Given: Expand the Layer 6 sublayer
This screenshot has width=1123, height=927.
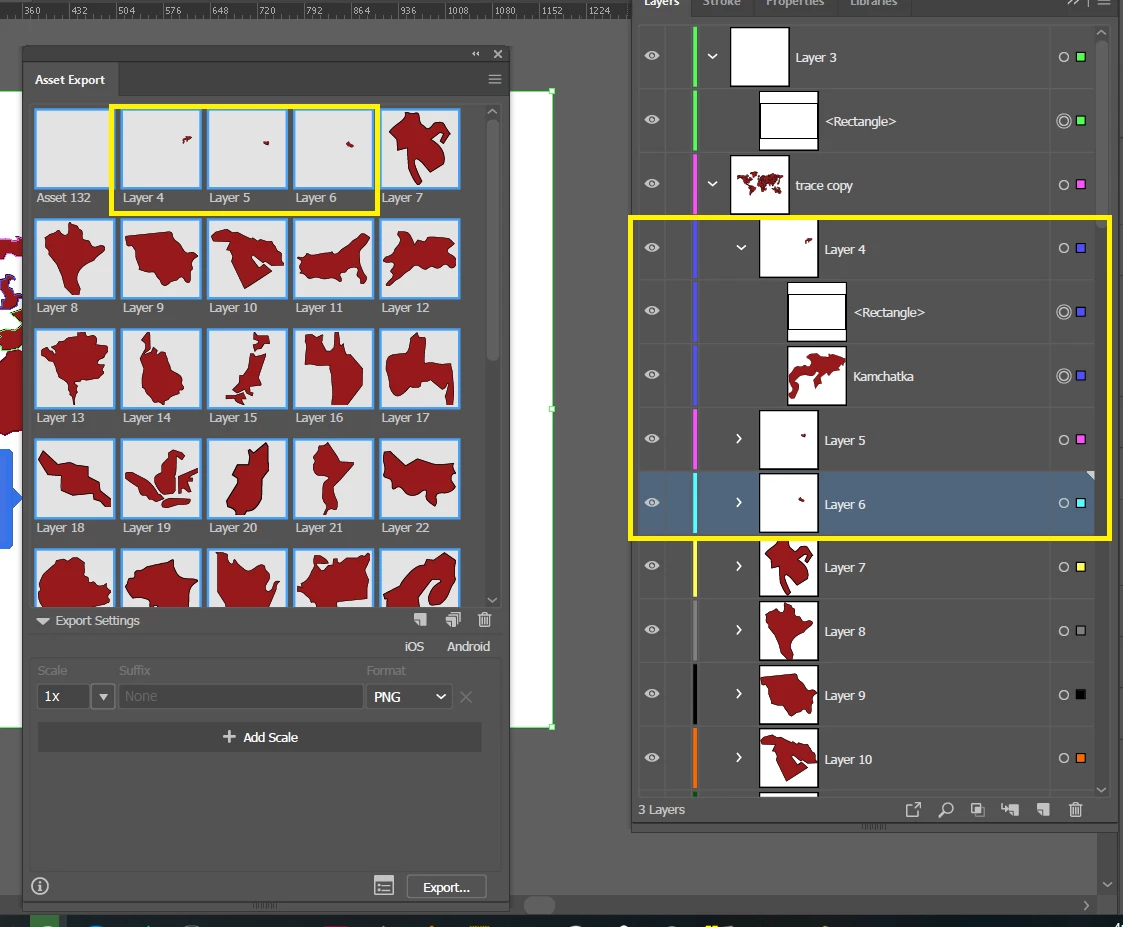Looking at the screenshot, I should [739, 502].
